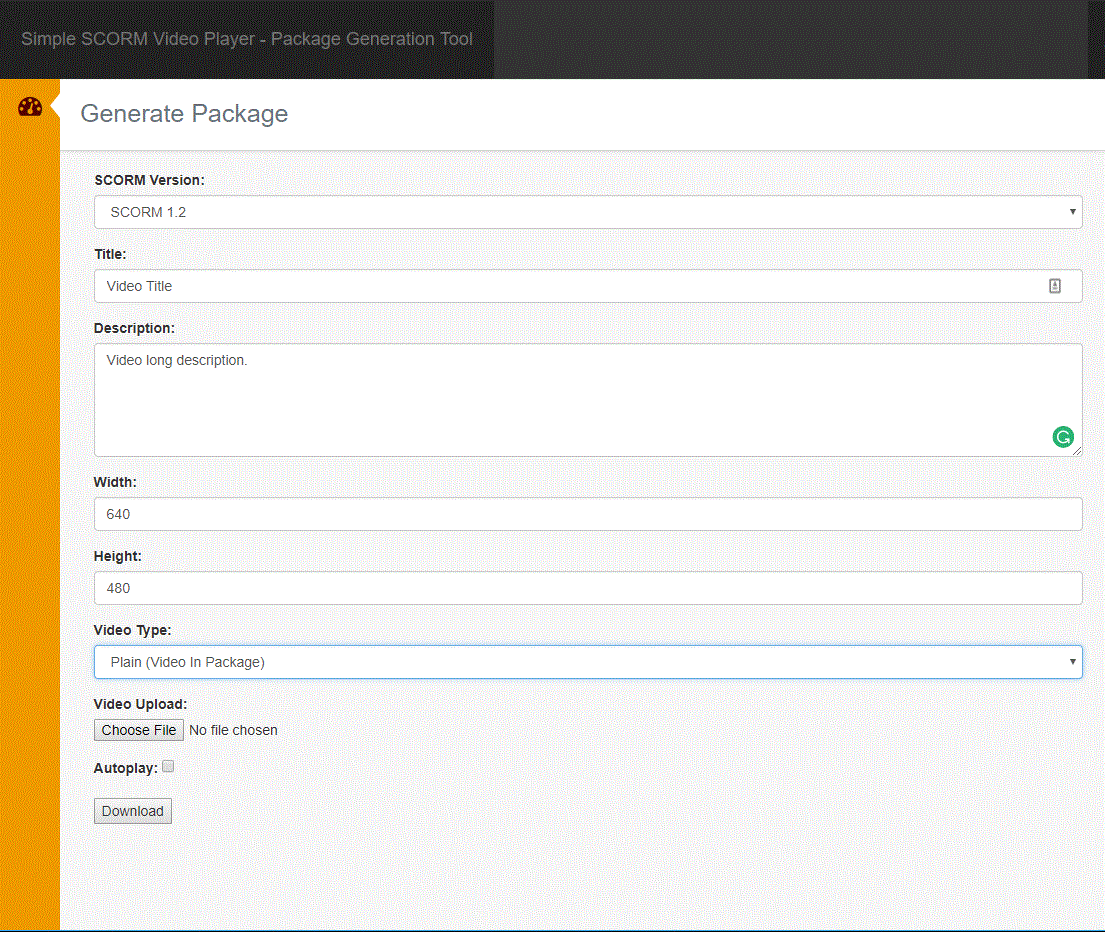The height and width of the screenshot is (932, 1105).
Task: Click the 'Autoplay:' label
Action: pos(125,769)
